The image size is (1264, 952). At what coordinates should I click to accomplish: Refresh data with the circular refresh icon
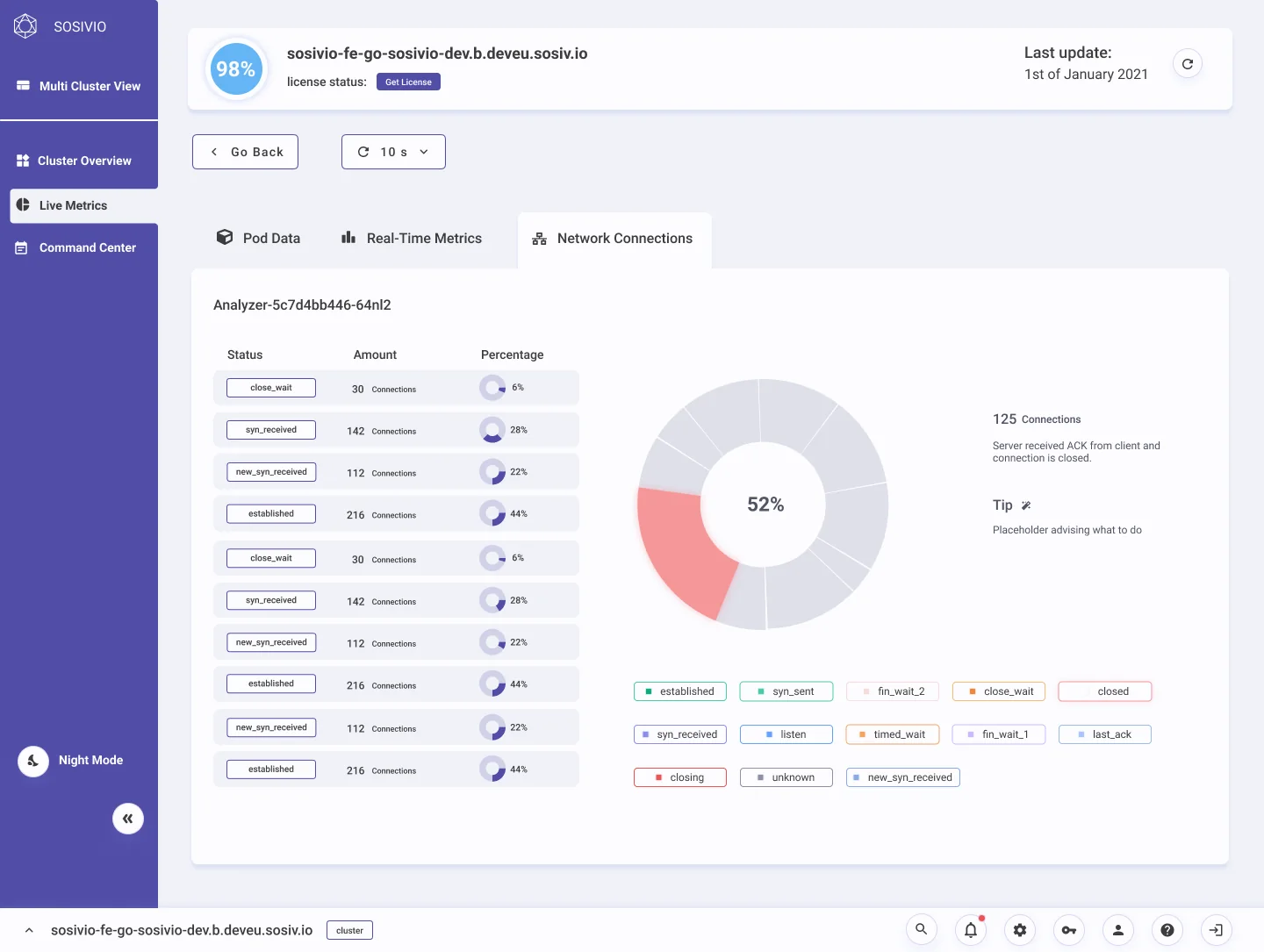pyautogui.click(x=1188, y=63)
